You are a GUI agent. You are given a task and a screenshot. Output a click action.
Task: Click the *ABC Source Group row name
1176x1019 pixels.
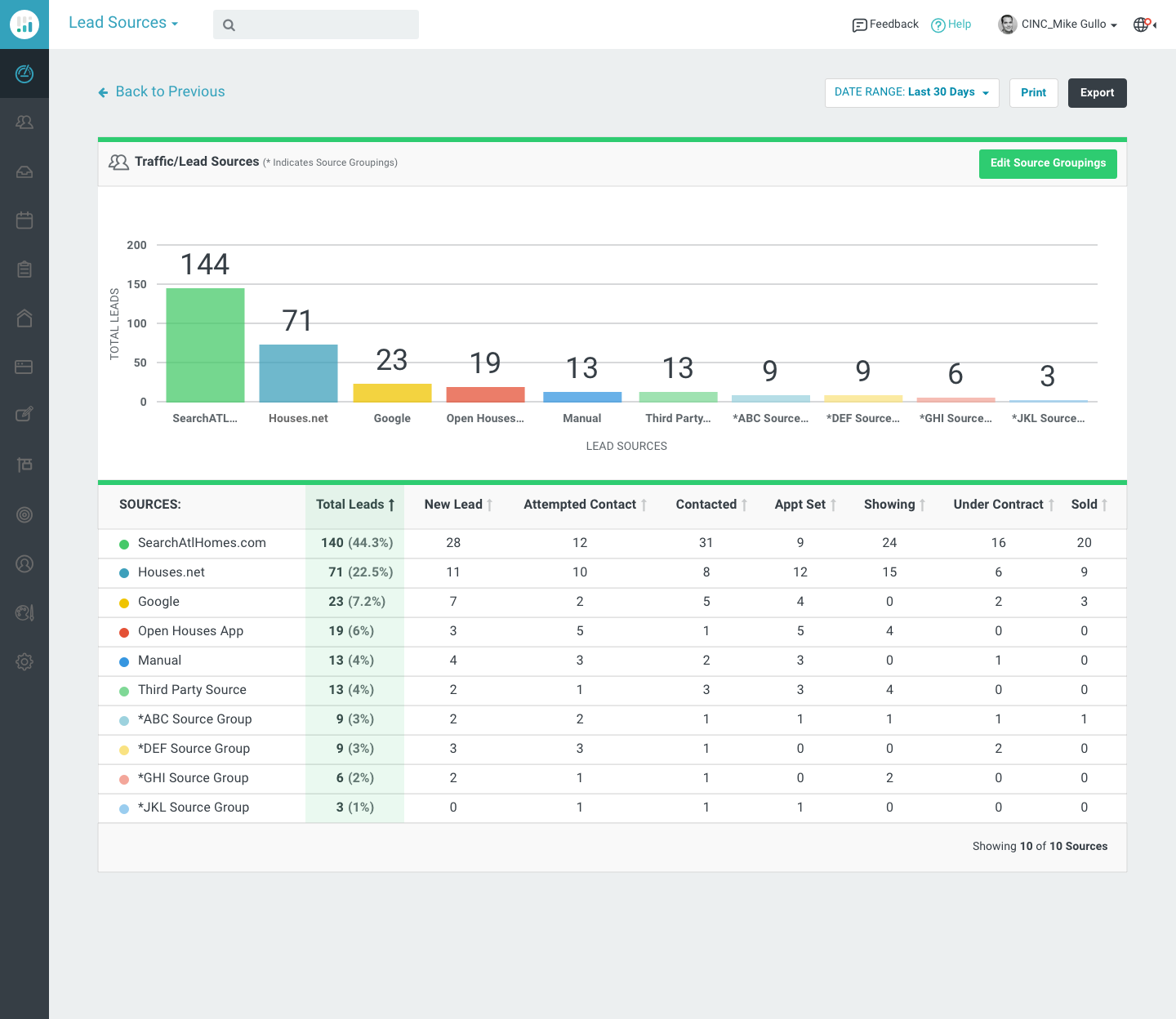click(x=194, y=719)
